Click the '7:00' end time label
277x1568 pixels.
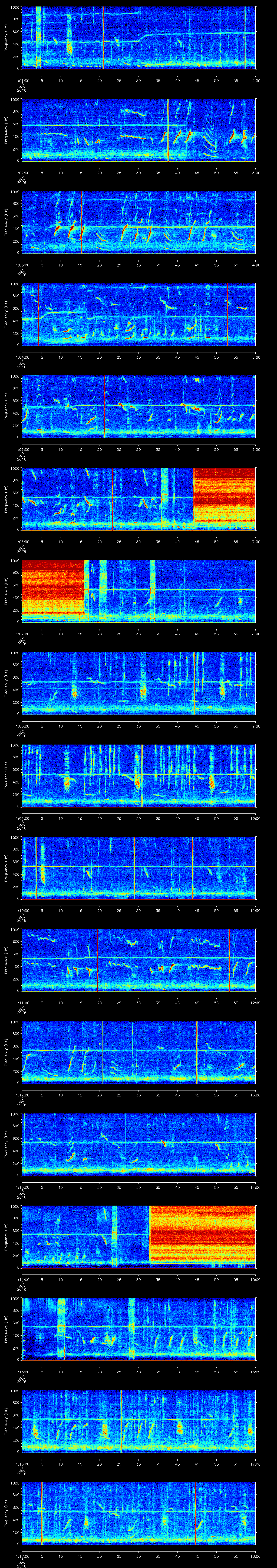[x=256, y=542]
